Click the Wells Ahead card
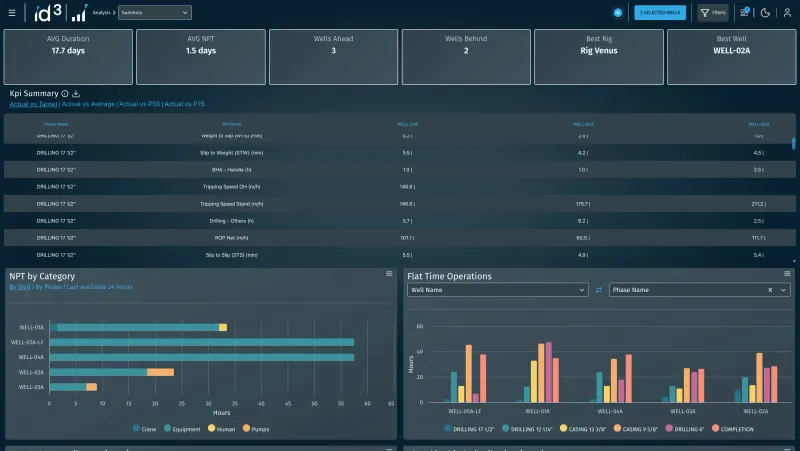The image size is (800, 451). coord(333,57)
